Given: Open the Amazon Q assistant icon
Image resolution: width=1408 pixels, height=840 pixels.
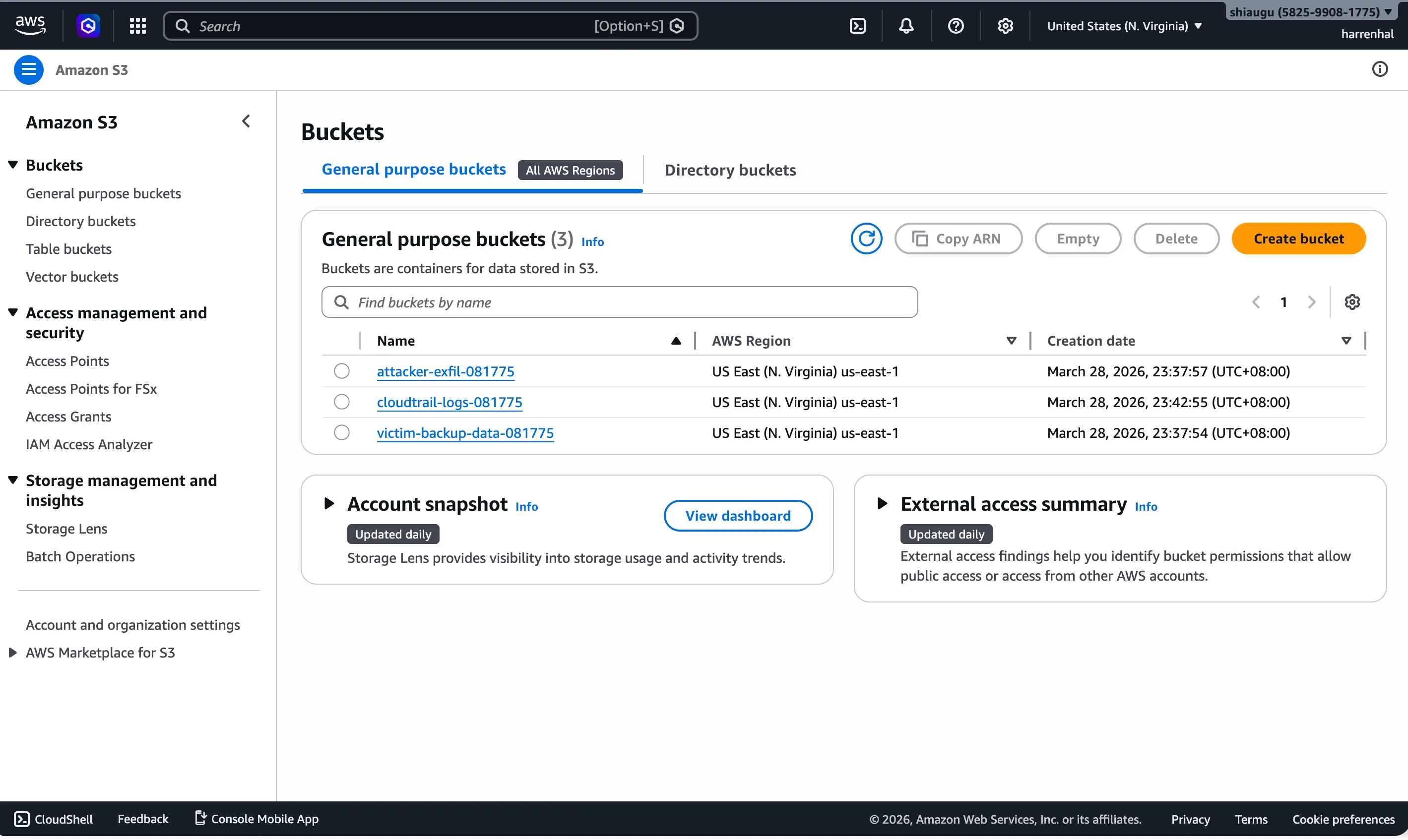Looking at the screenshot, I should [88, 25].
